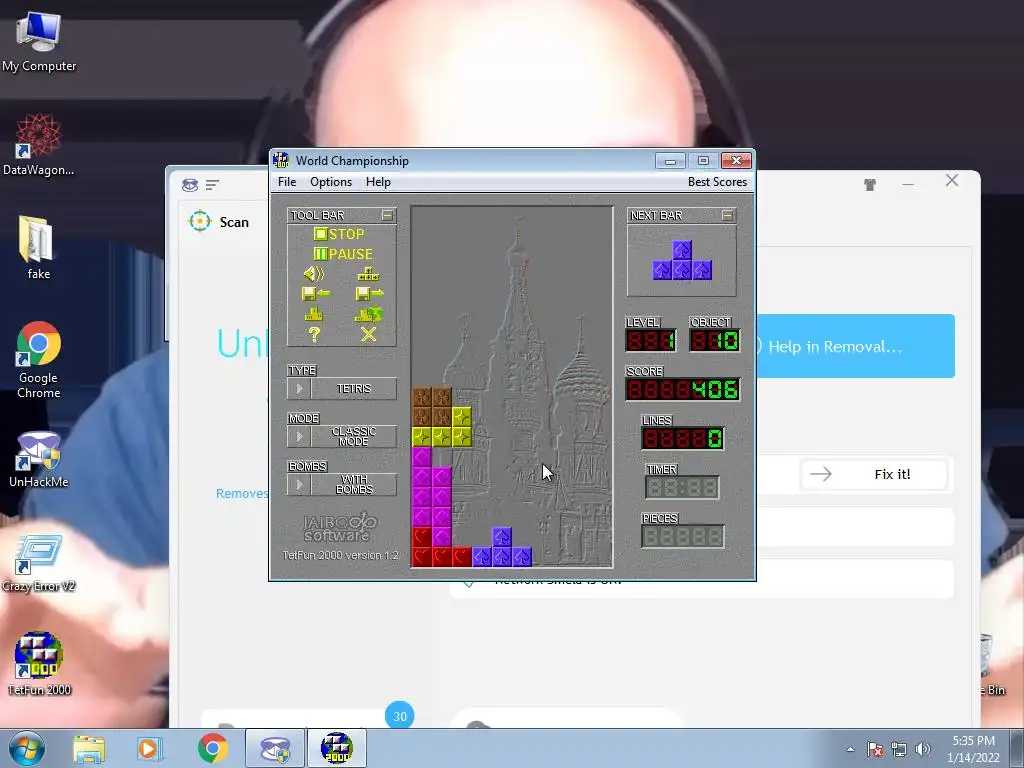Show hidden system tray icons
Viewport: 1024px width, 768px height.
coord(850,749)
